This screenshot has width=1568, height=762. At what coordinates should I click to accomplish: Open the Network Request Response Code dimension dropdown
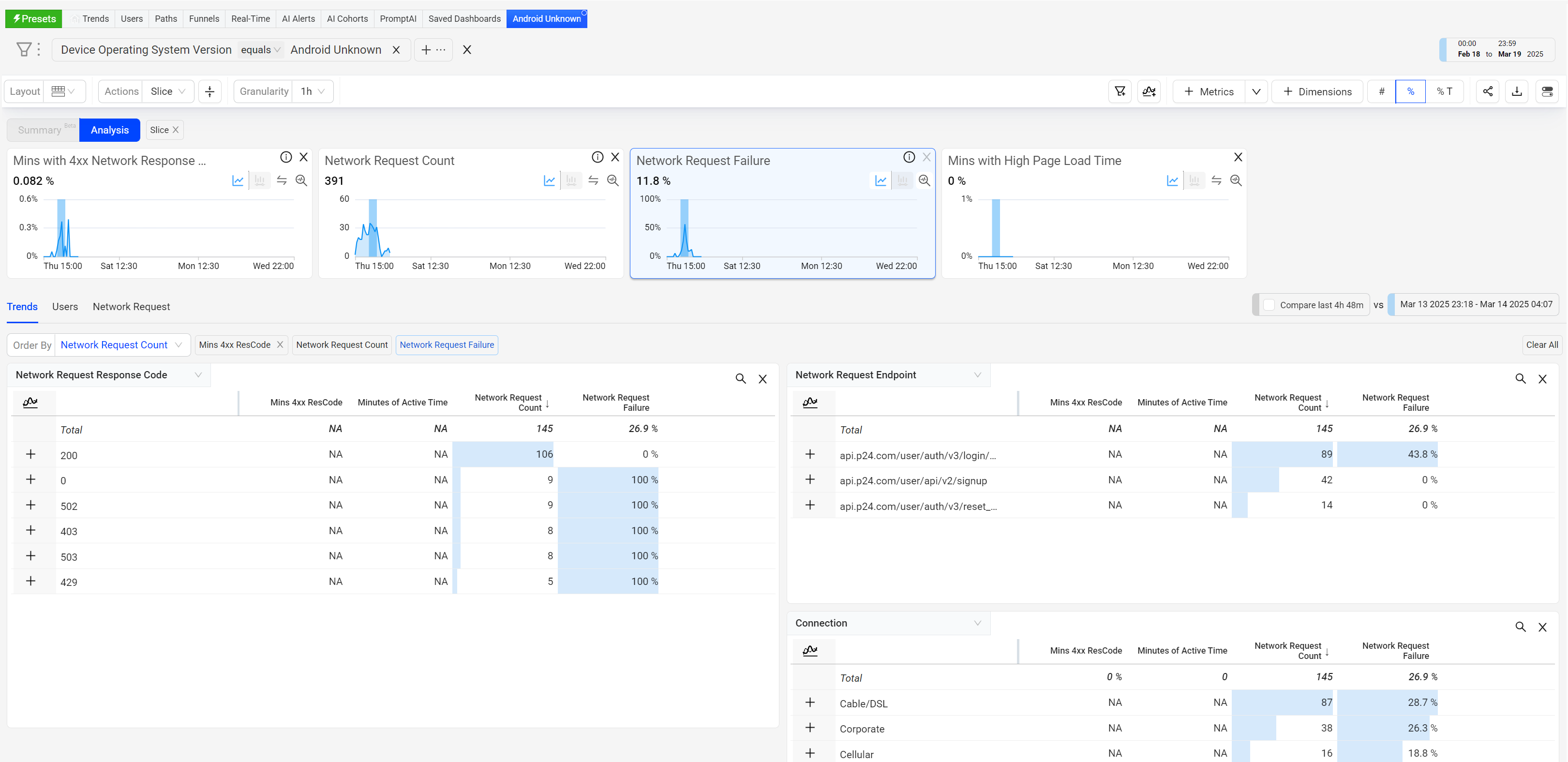coord(109,375)
